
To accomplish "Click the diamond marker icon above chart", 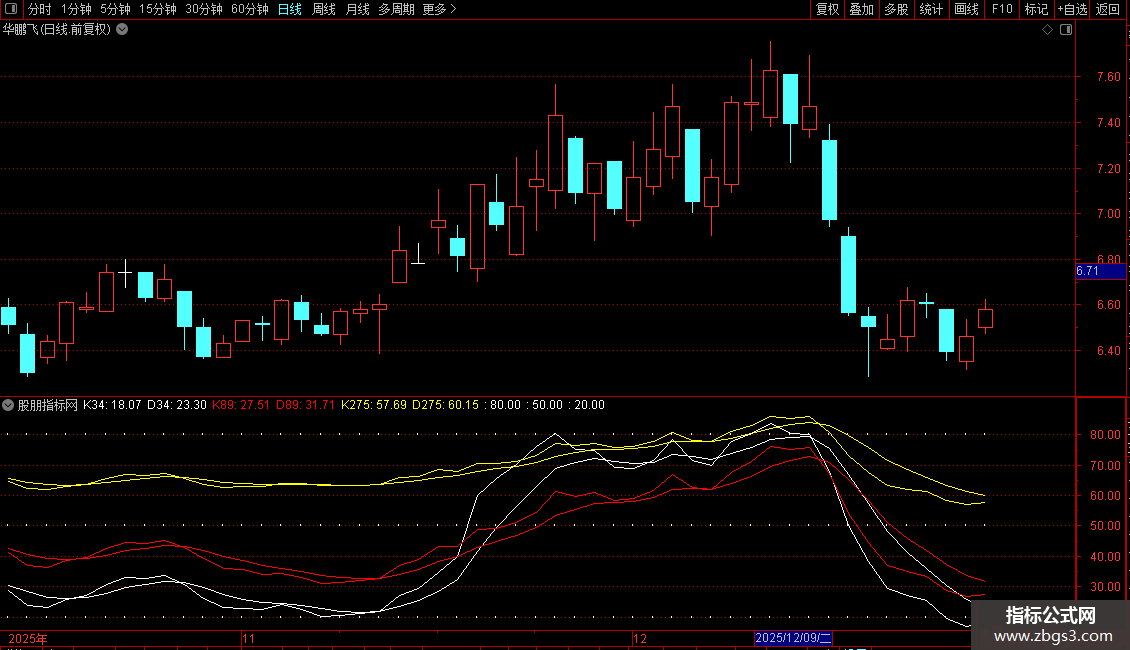I will [1048, 30].
